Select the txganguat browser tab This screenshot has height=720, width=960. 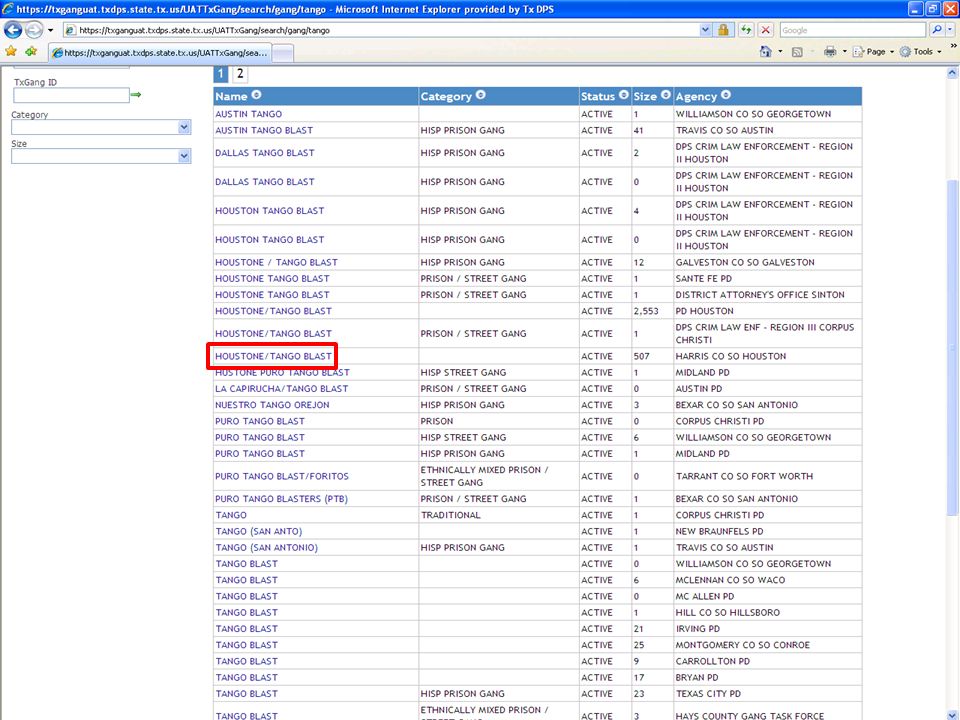[159, 53]
